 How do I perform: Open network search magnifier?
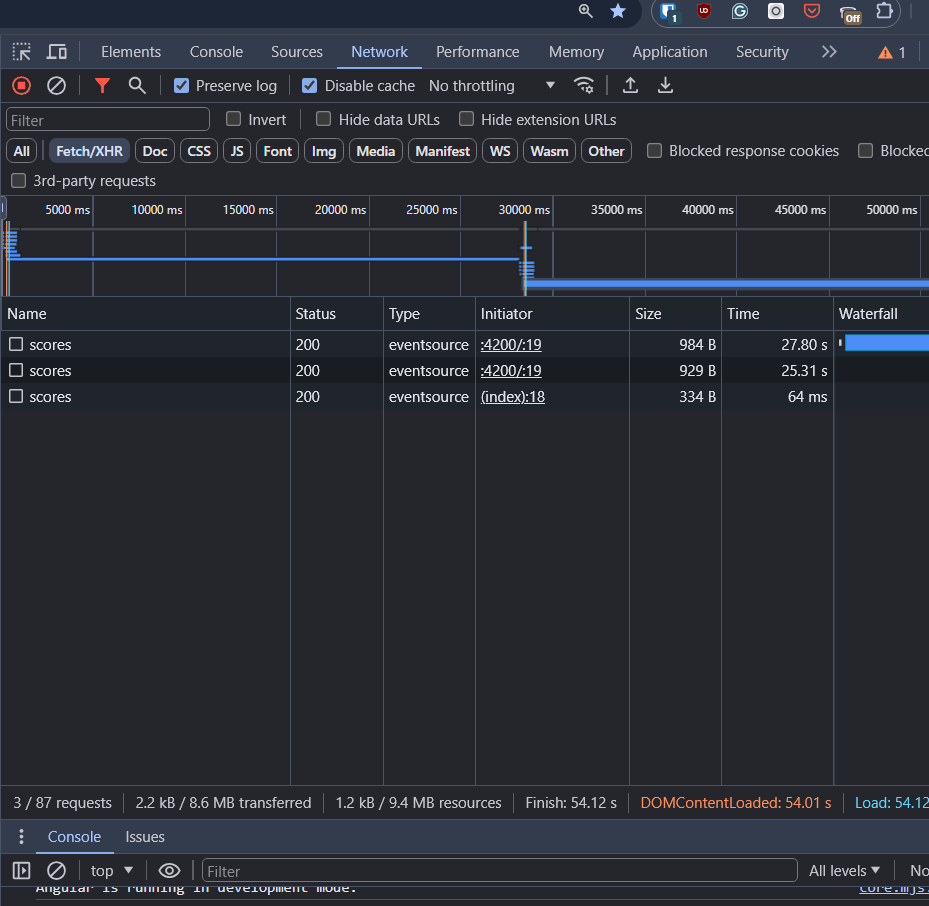(x=137, y=86)
